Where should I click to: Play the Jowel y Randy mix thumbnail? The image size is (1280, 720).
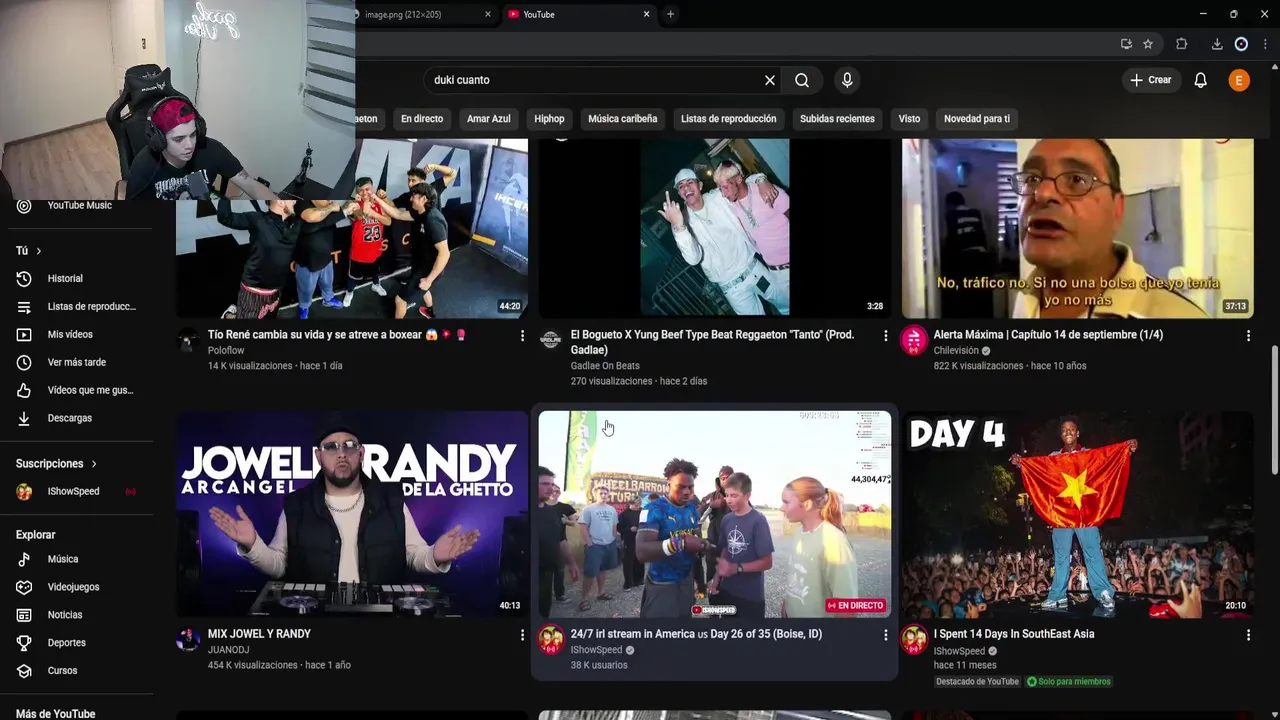pyautogui.click(x=352, y=514)
